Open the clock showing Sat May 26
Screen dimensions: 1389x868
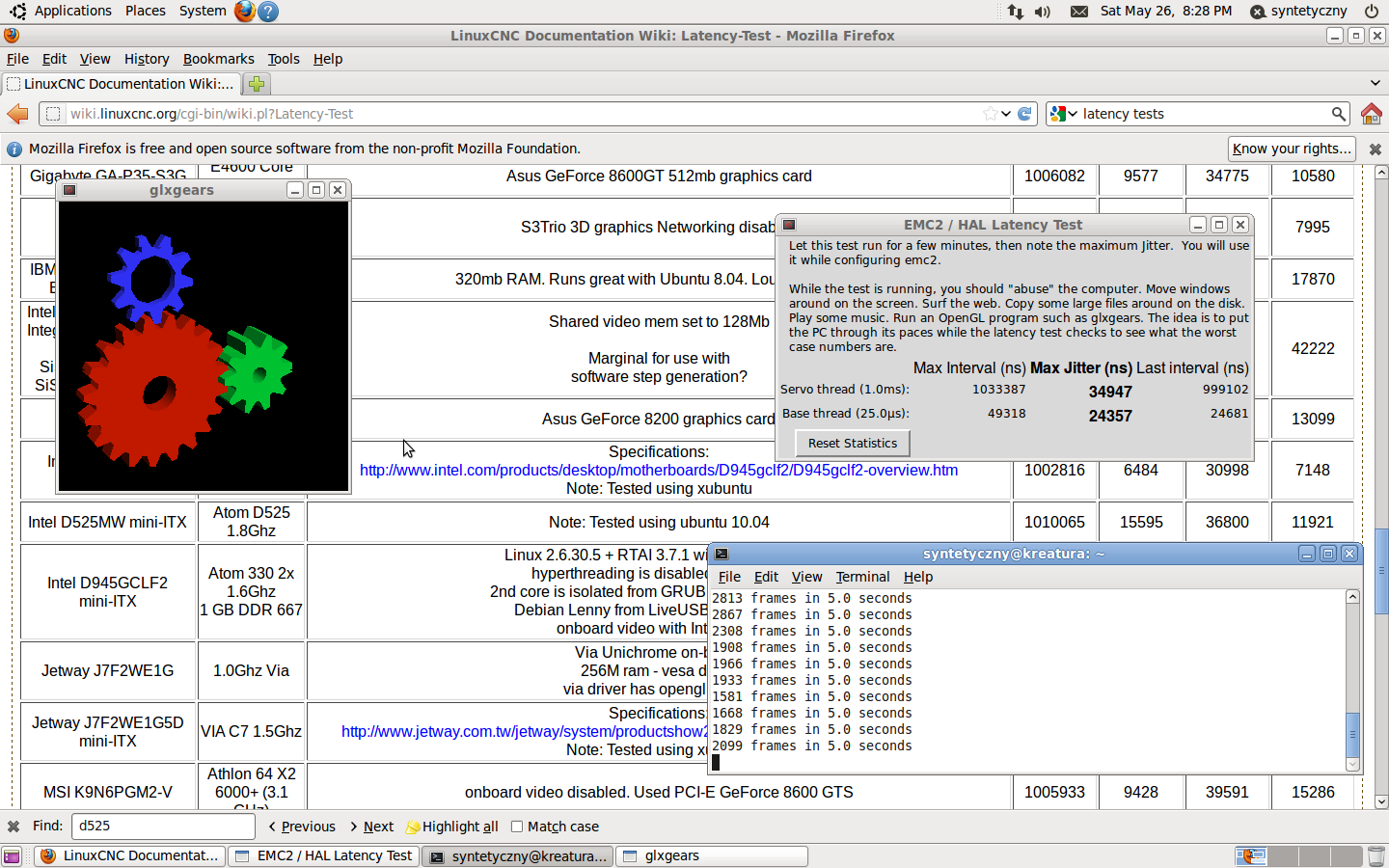[x=1165, y=12]
